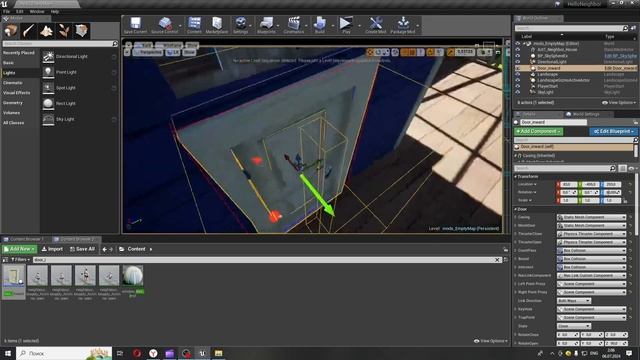Viewport: 640px width, 360px height.
Task: Click the Save All button
Action: tap(82, 249)
